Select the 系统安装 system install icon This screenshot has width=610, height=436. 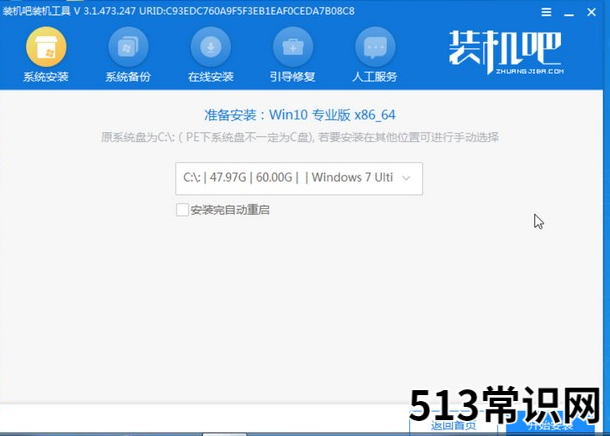click(46, 47)
